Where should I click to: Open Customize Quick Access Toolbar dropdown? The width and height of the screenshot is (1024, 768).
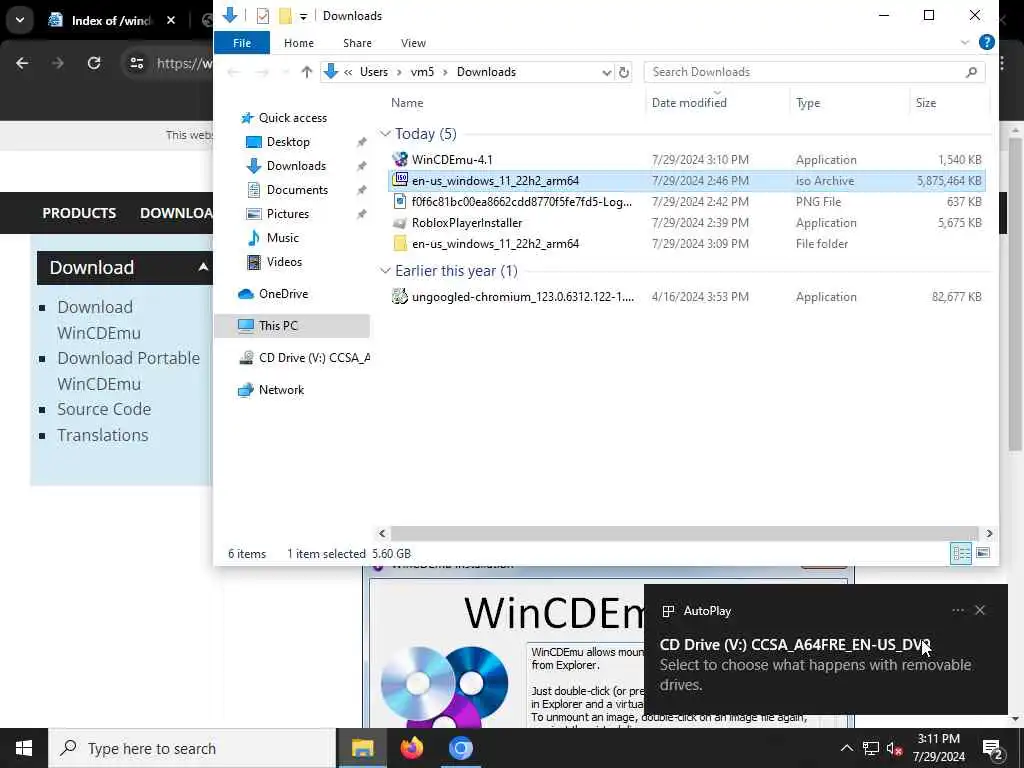coord(303,16)
